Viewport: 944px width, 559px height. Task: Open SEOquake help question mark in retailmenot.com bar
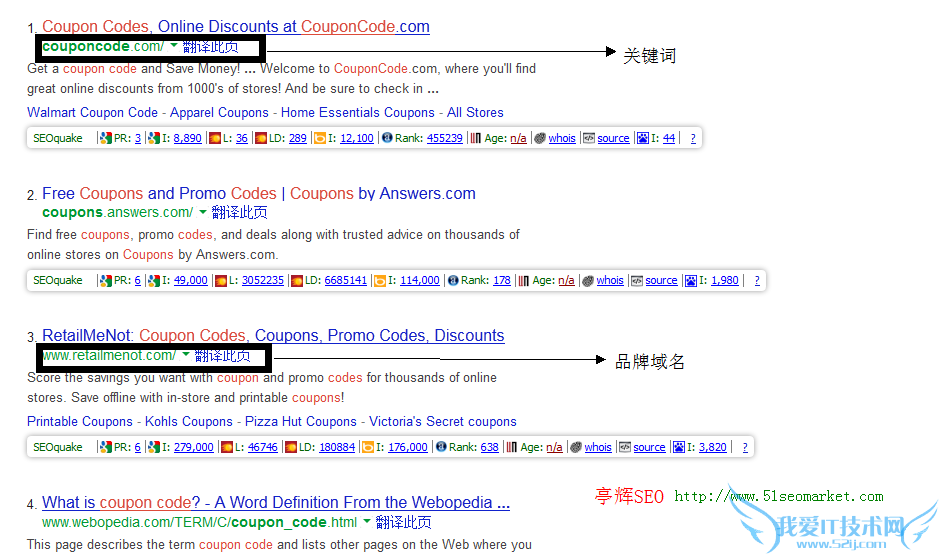click(x=745, y=447)
